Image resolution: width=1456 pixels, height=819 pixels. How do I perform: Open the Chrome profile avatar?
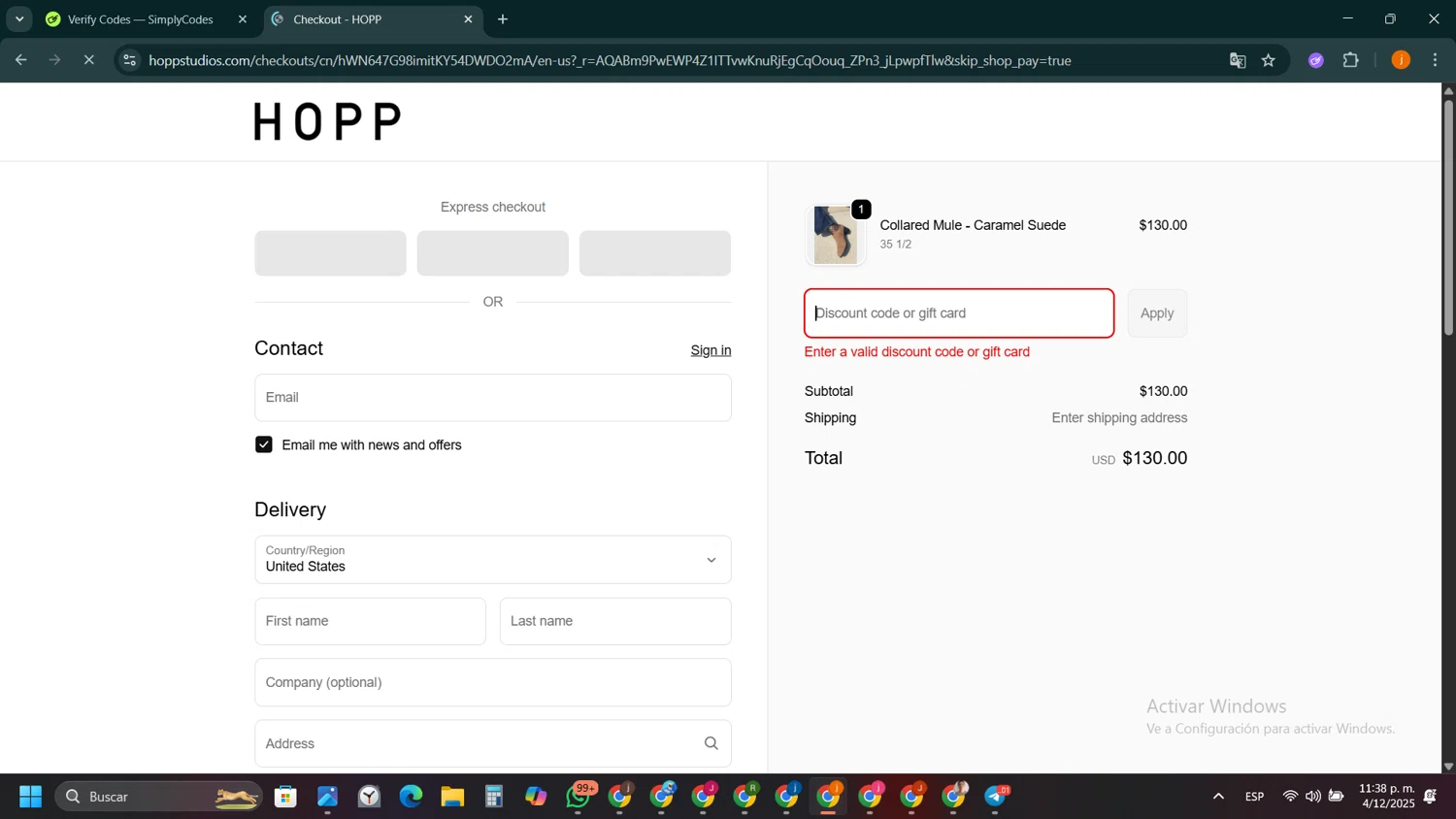pos(1401,60)
